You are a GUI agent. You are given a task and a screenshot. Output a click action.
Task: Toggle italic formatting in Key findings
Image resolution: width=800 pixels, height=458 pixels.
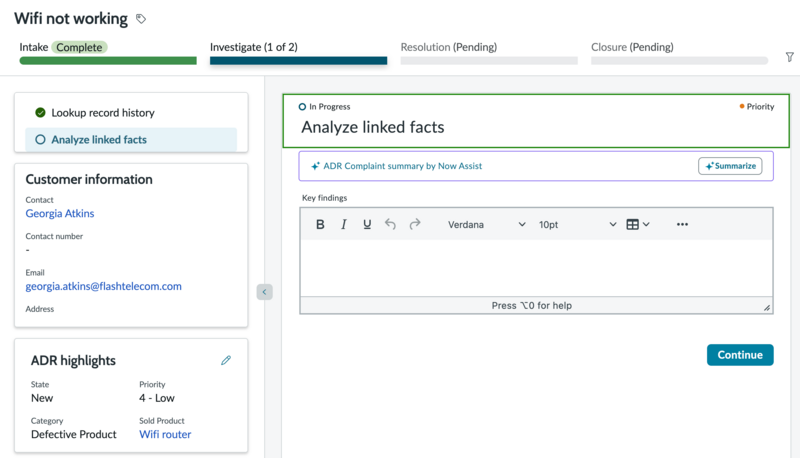343,224
